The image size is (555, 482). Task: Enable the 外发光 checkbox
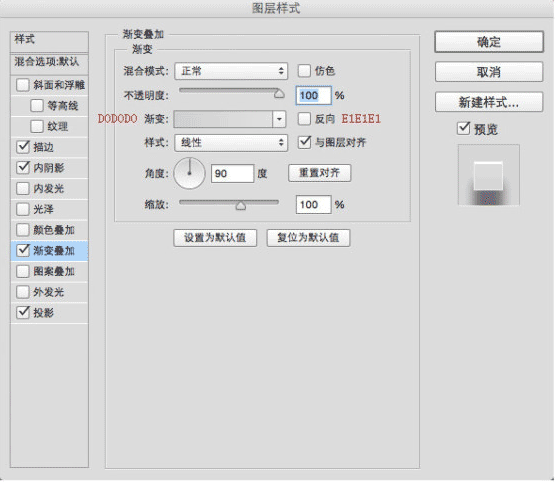coord(23,292)
